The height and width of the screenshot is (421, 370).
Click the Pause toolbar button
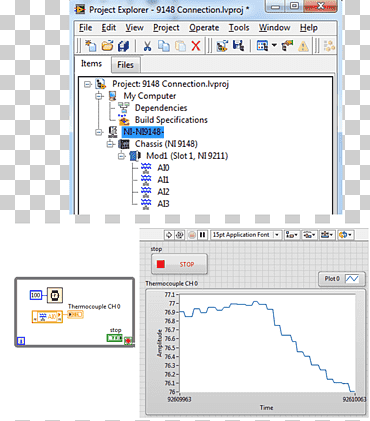(x=202, y=235)
